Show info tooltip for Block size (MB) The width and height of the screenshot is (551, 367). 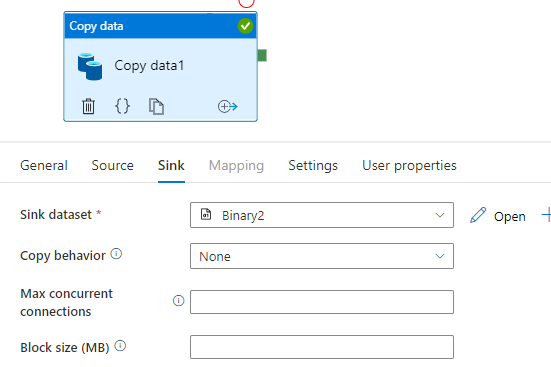coord(121,346)
